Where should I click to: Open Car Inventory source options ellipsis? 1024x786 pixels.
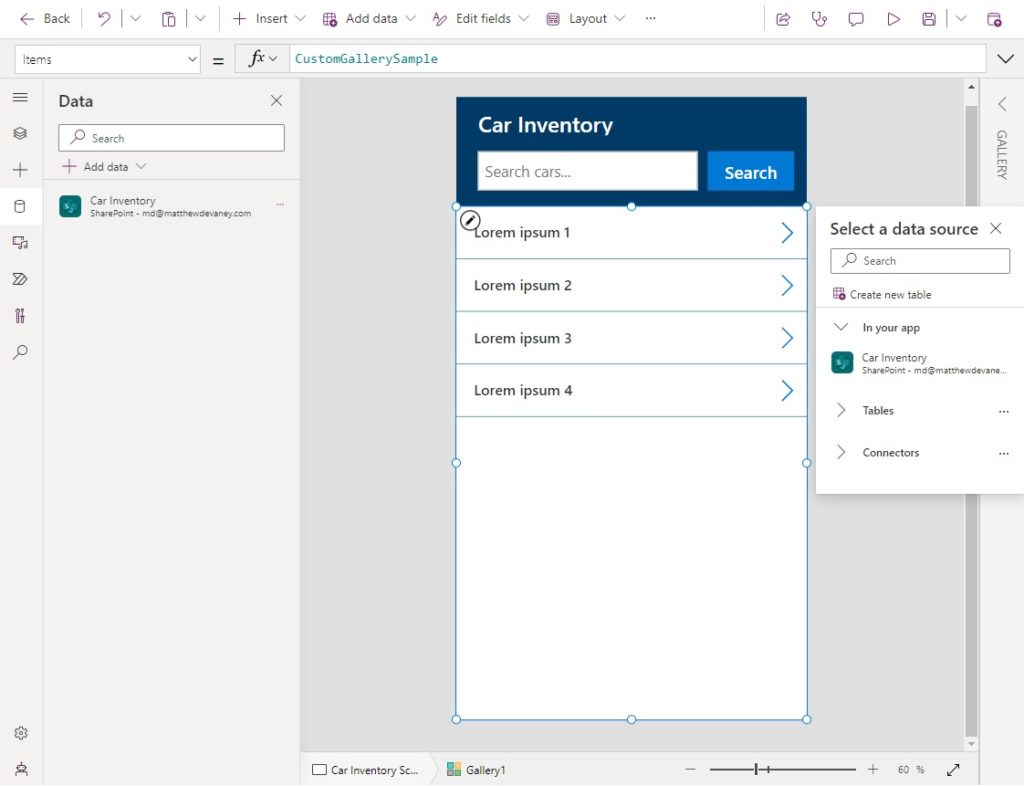coord(280,204)
